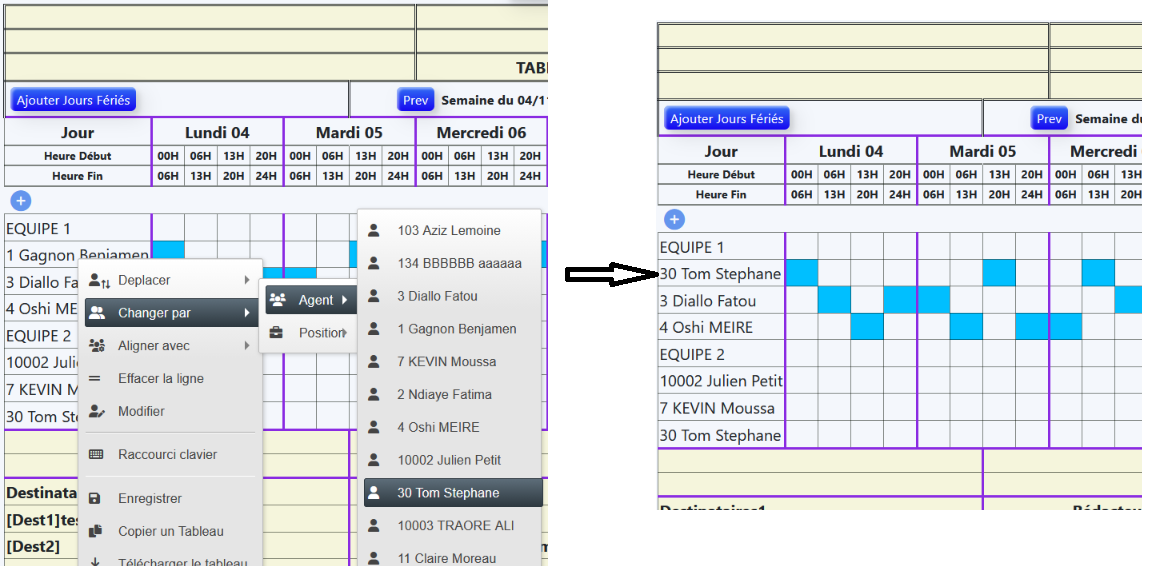Click Ajouter Jours Fériés button in left table

click(x=73, y=99)
